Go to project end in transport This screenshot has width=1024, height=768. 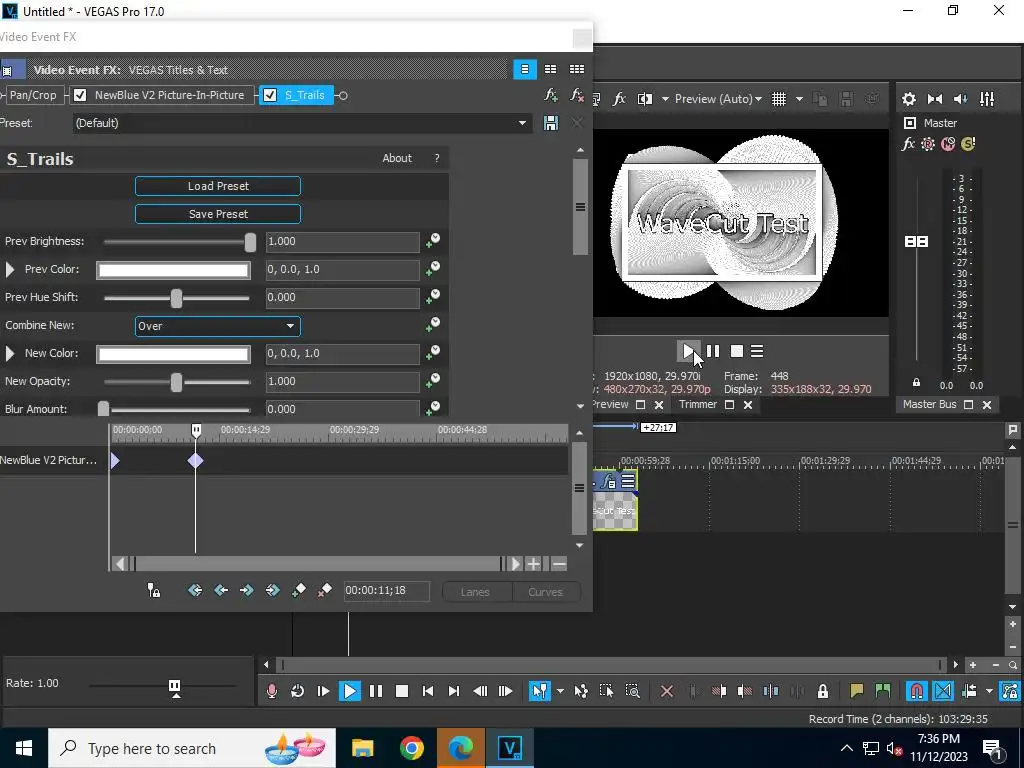pyautogui.click(x=454, y=691)
